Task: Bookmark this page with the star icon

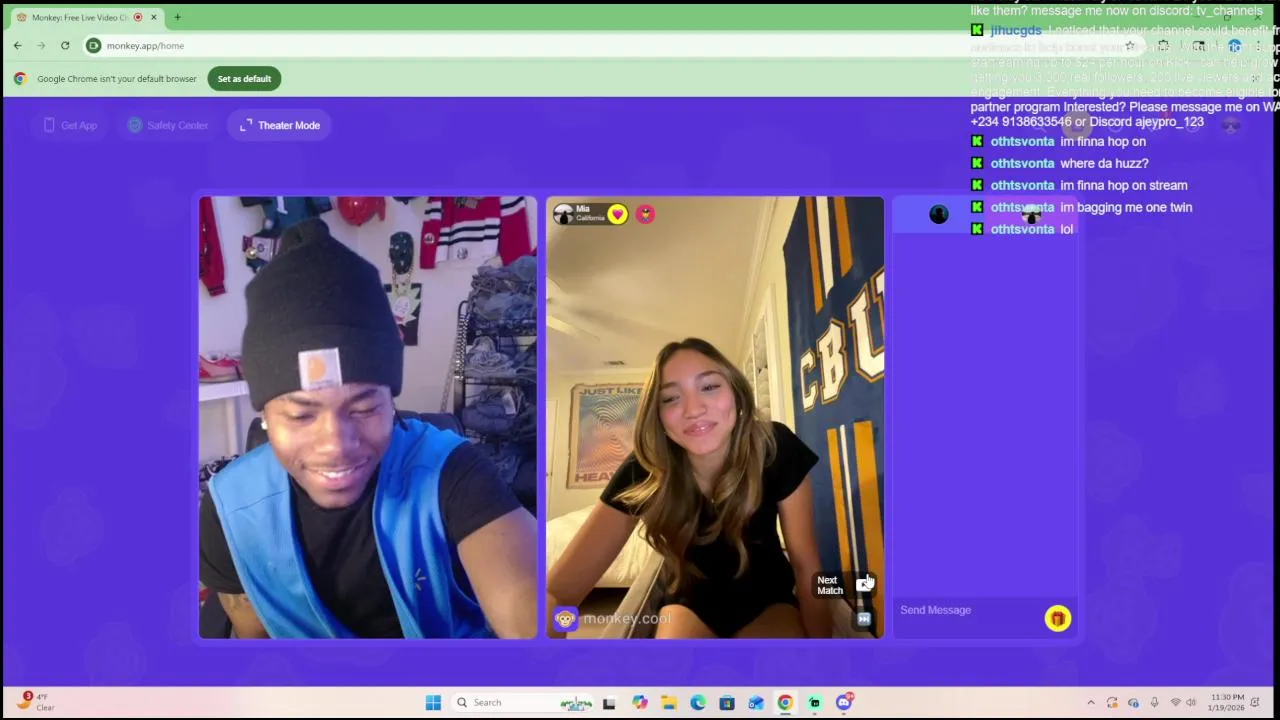Action: (1130, 45)
